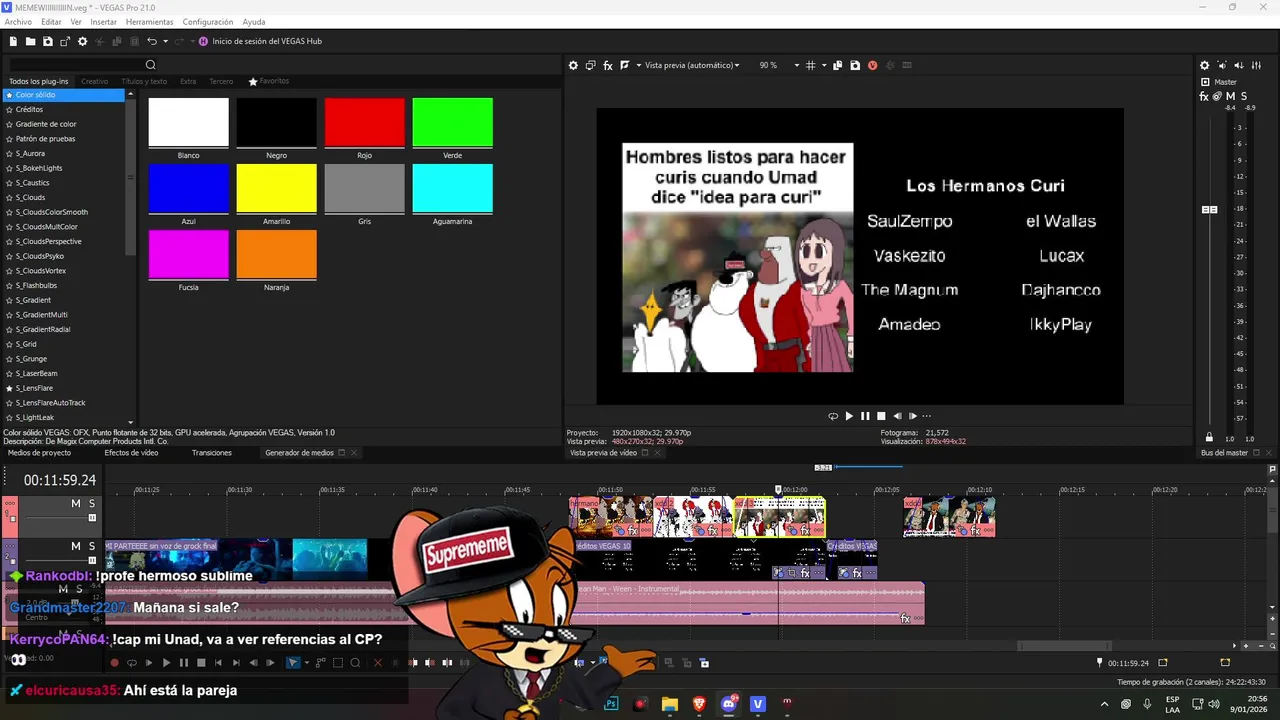Image resolution: width=1280 pixels, height=720 pixels.
Task: Open preview device settings gear
Action: coord(573,65)
